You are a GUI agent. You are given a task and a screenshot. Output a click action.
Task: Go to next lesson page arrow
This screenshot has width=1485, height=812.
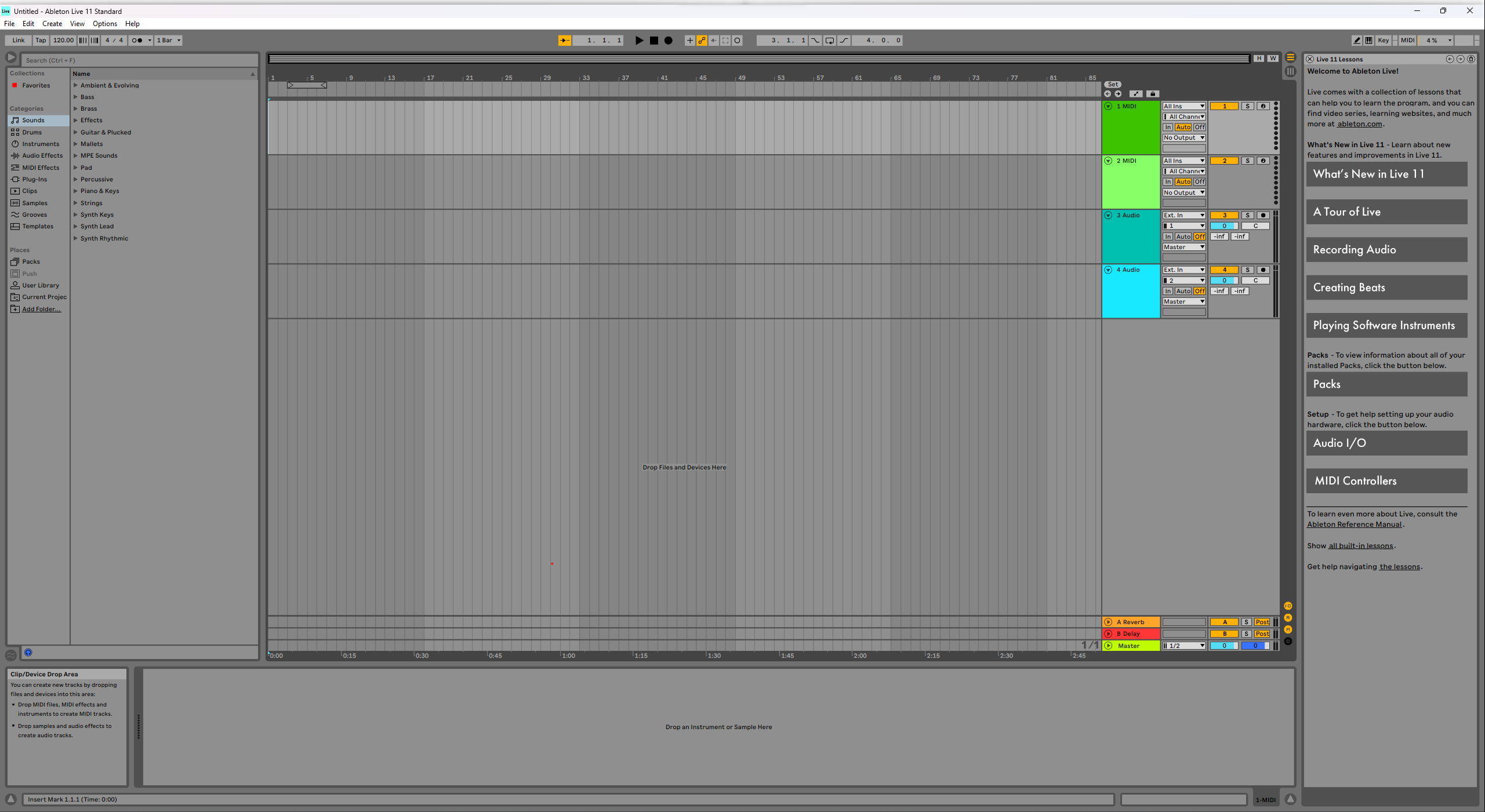pyautogui.click(x=1461, y=59)
